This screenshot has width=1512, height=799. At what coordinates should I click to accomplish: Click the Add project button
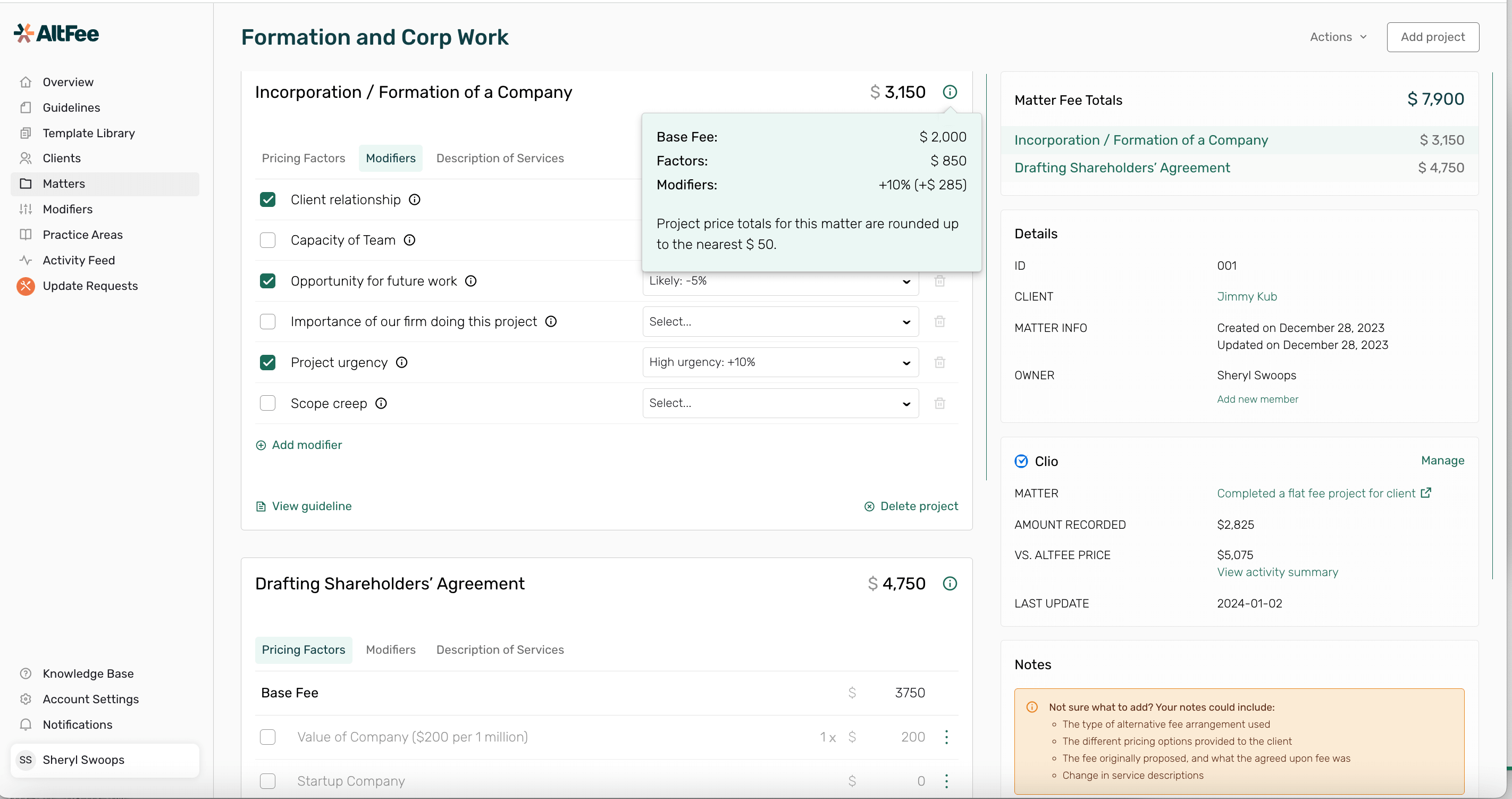coord(1433,37)
